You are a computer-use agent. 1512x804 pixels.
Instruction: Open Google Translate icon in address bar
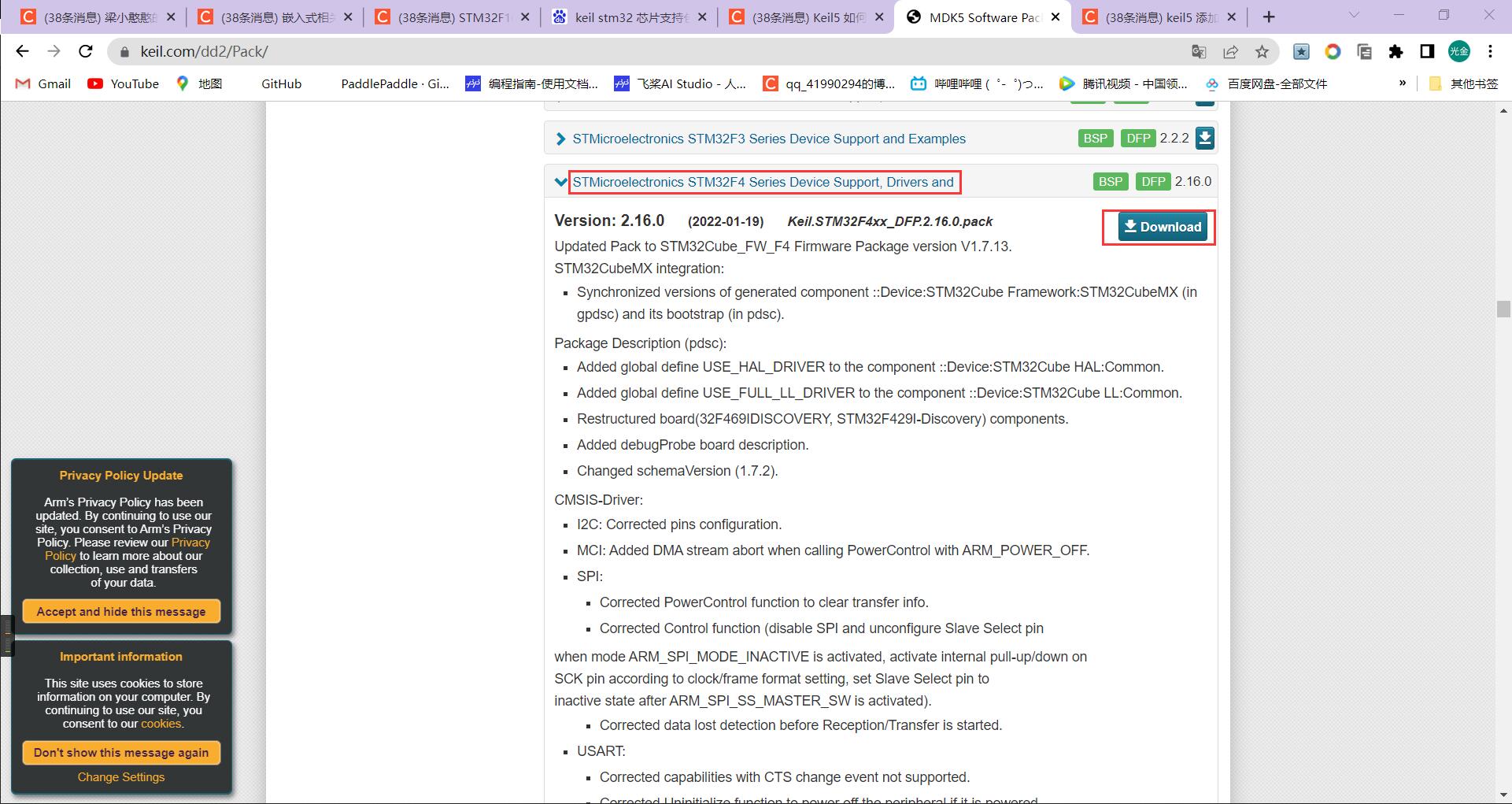[x=1199, y=51]
